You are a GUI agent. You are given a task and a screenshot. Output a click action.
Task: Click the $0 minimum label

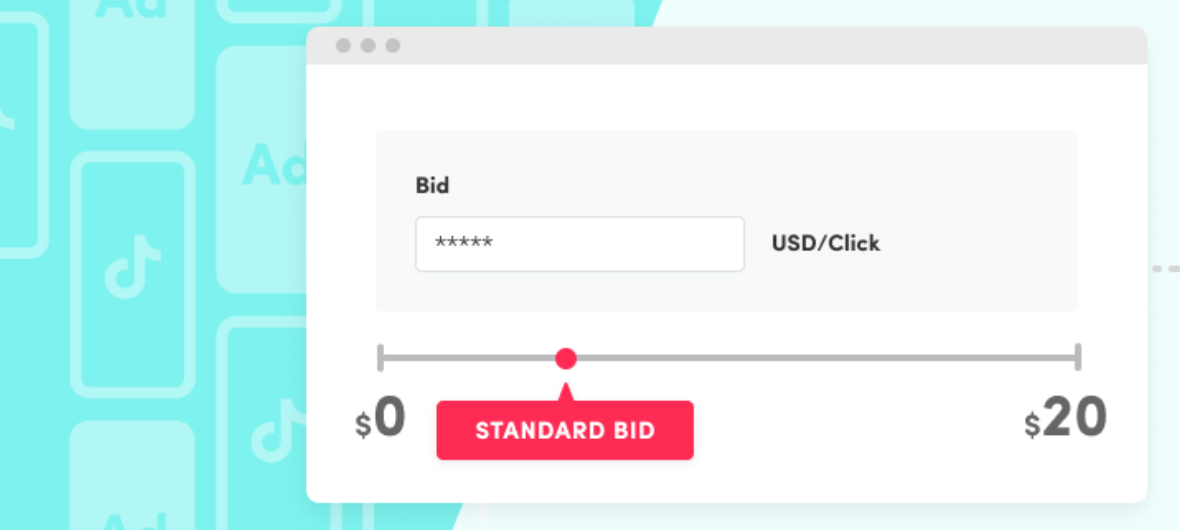pyautogui.click(x=381, y=419)
